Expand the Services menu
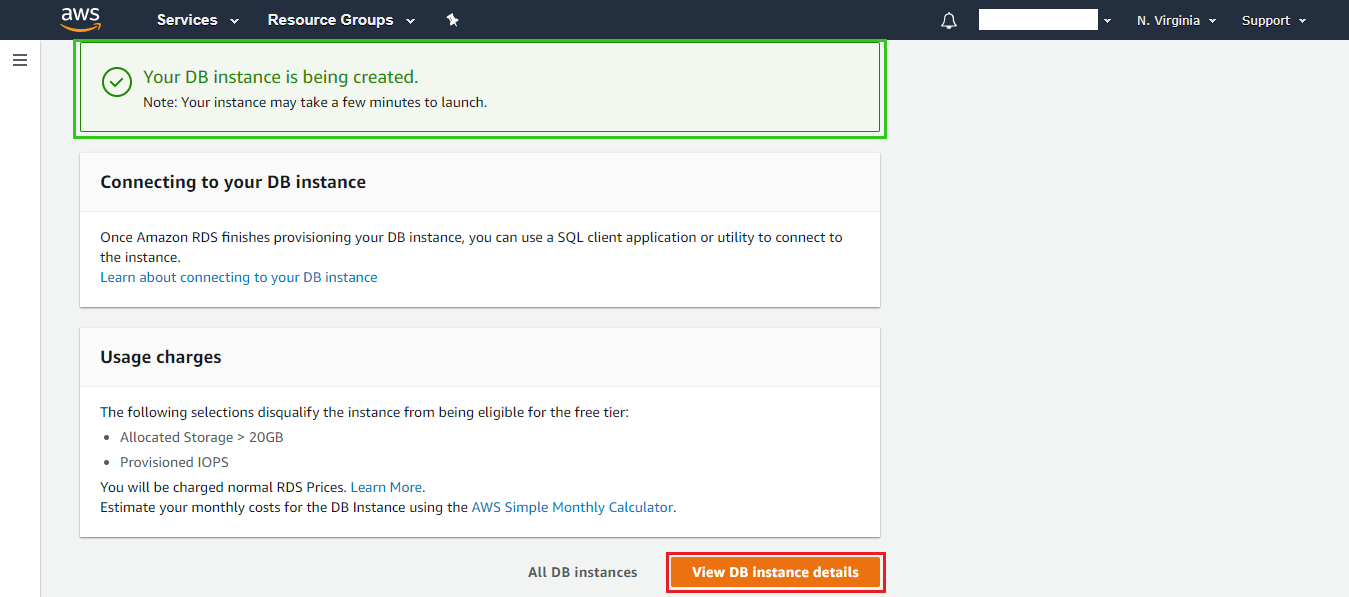 [x=198, y=20]
